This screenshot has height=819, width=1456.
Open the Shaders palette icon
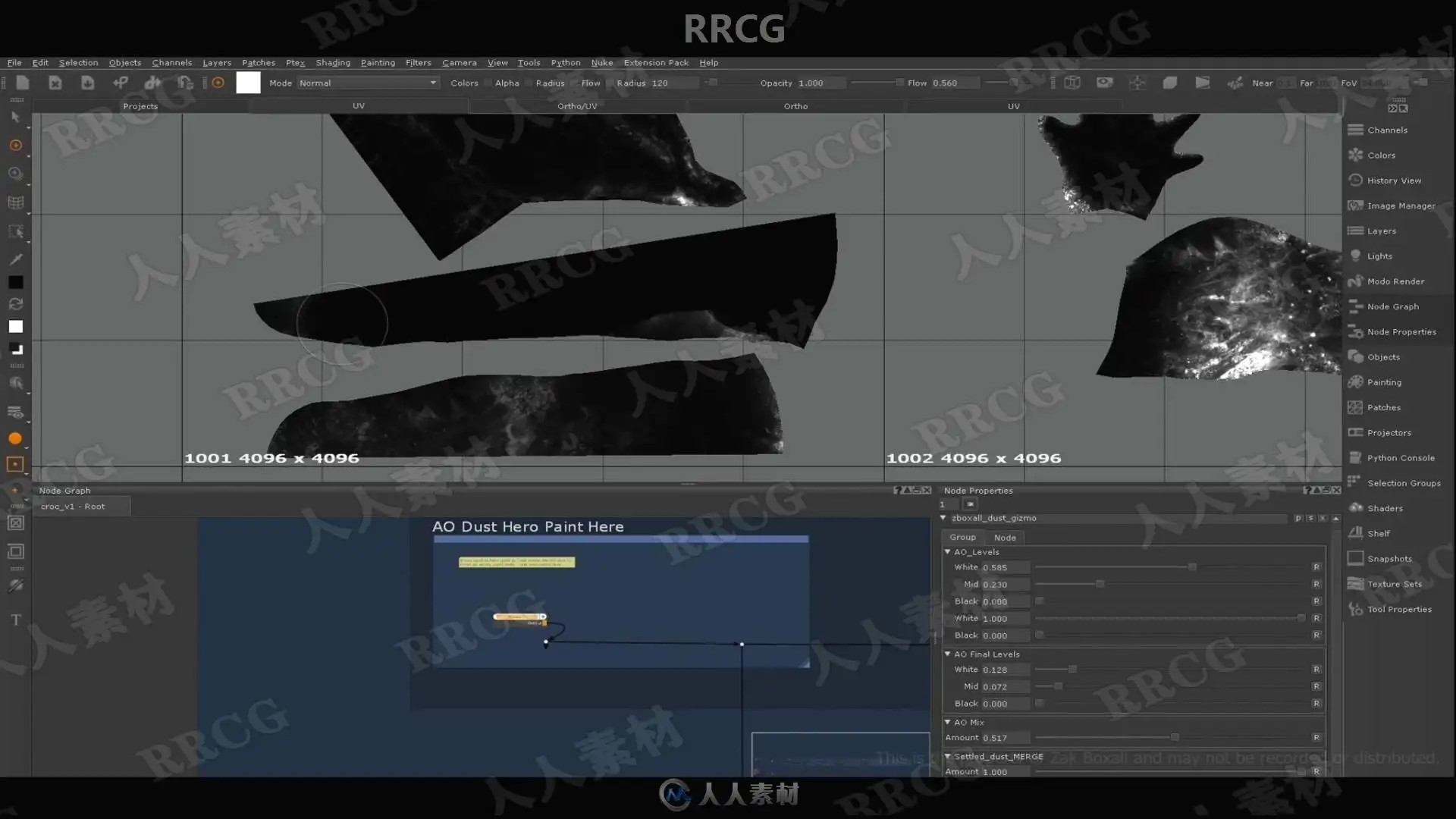pyautogui.click(x=1355, y=508)
